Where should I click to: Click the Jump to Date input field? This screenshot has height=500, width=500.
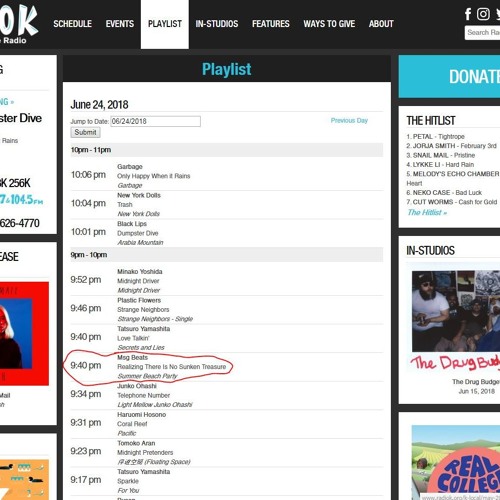click(x=155, y=121)
